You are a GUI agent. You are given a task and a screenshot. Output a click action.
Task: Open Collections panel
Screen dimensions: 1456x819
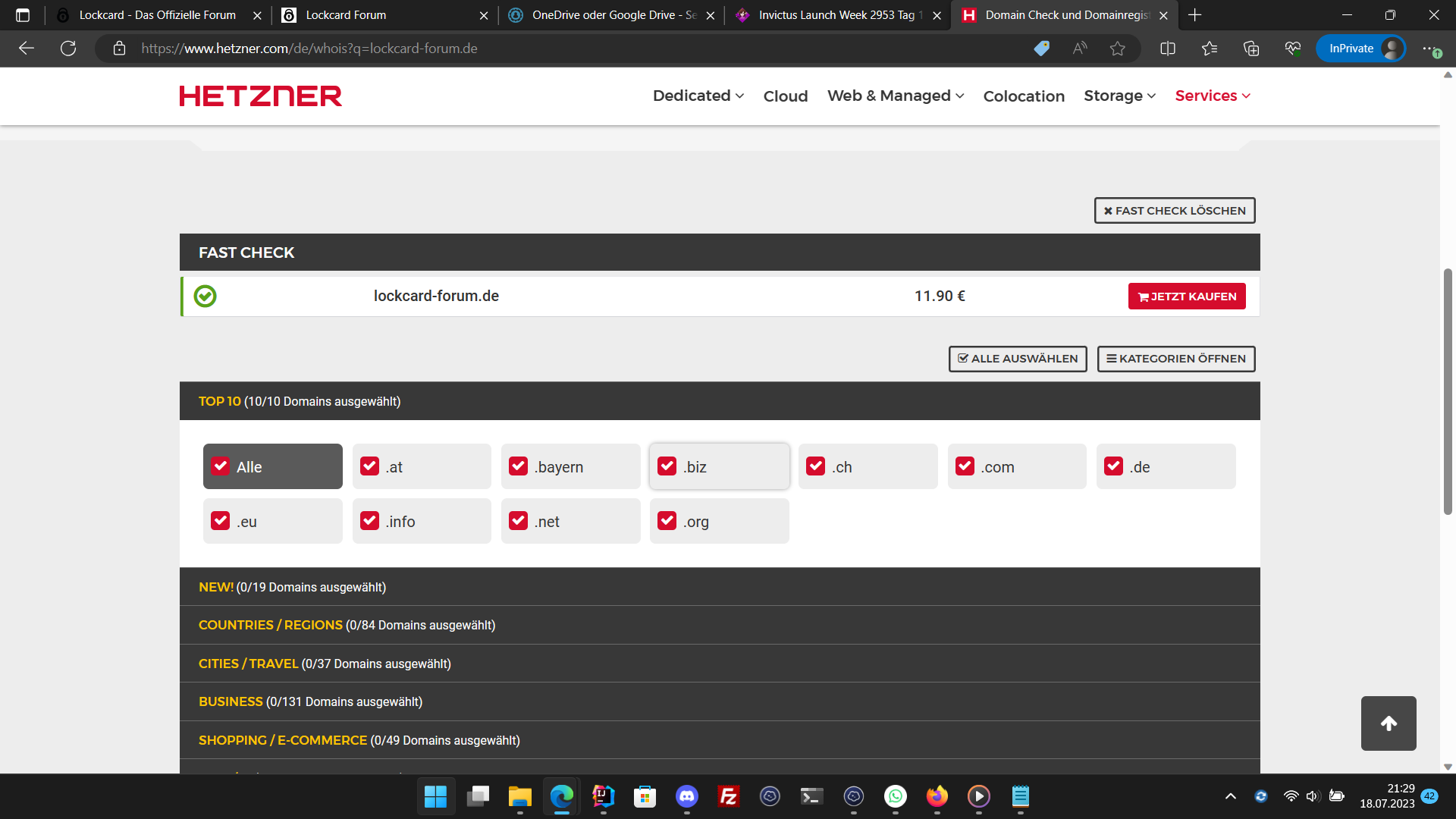pos(1251,49)
